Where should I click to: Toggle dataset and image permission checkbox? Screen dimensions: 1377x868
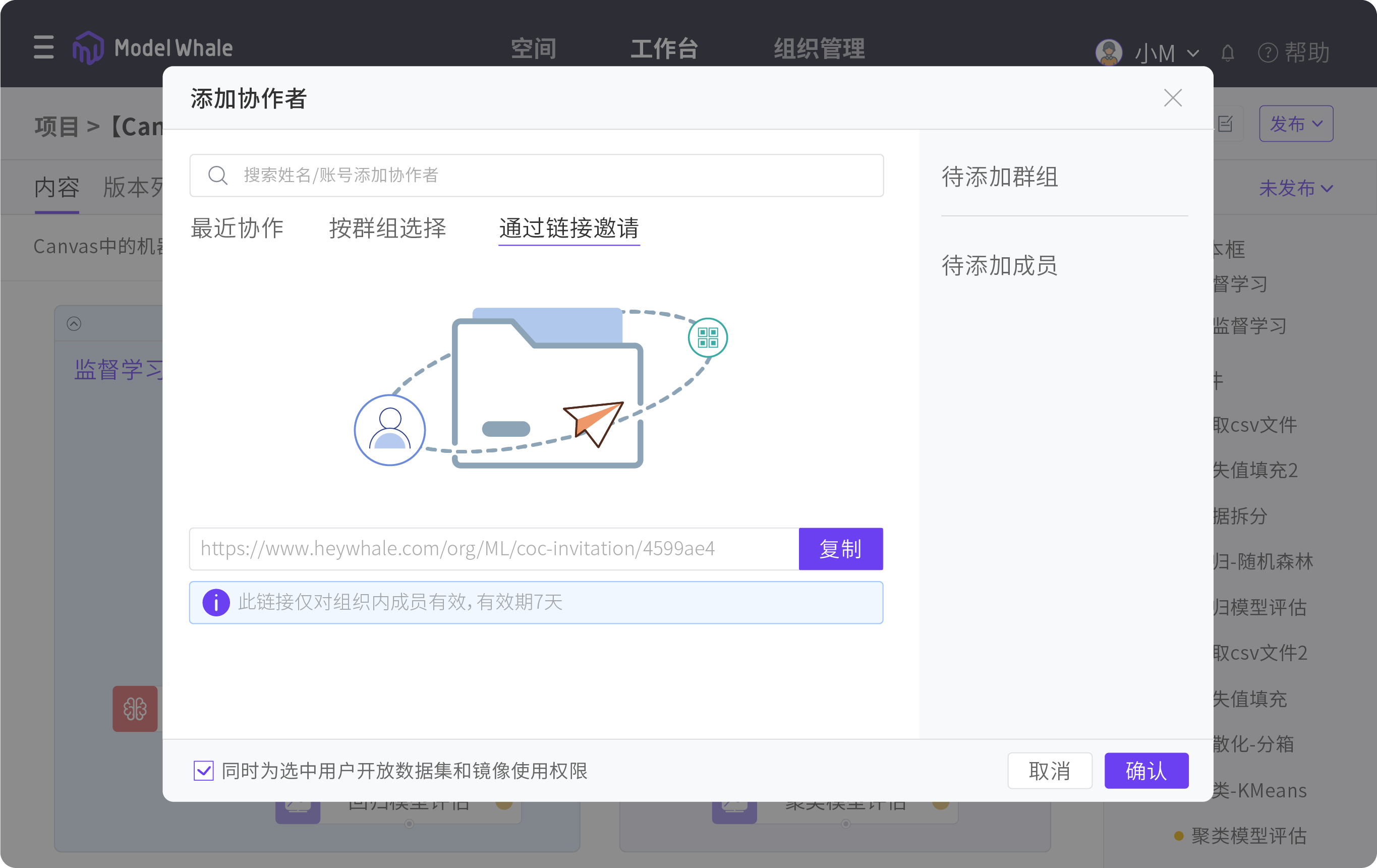pyautogui.click(x=204, y=770)
